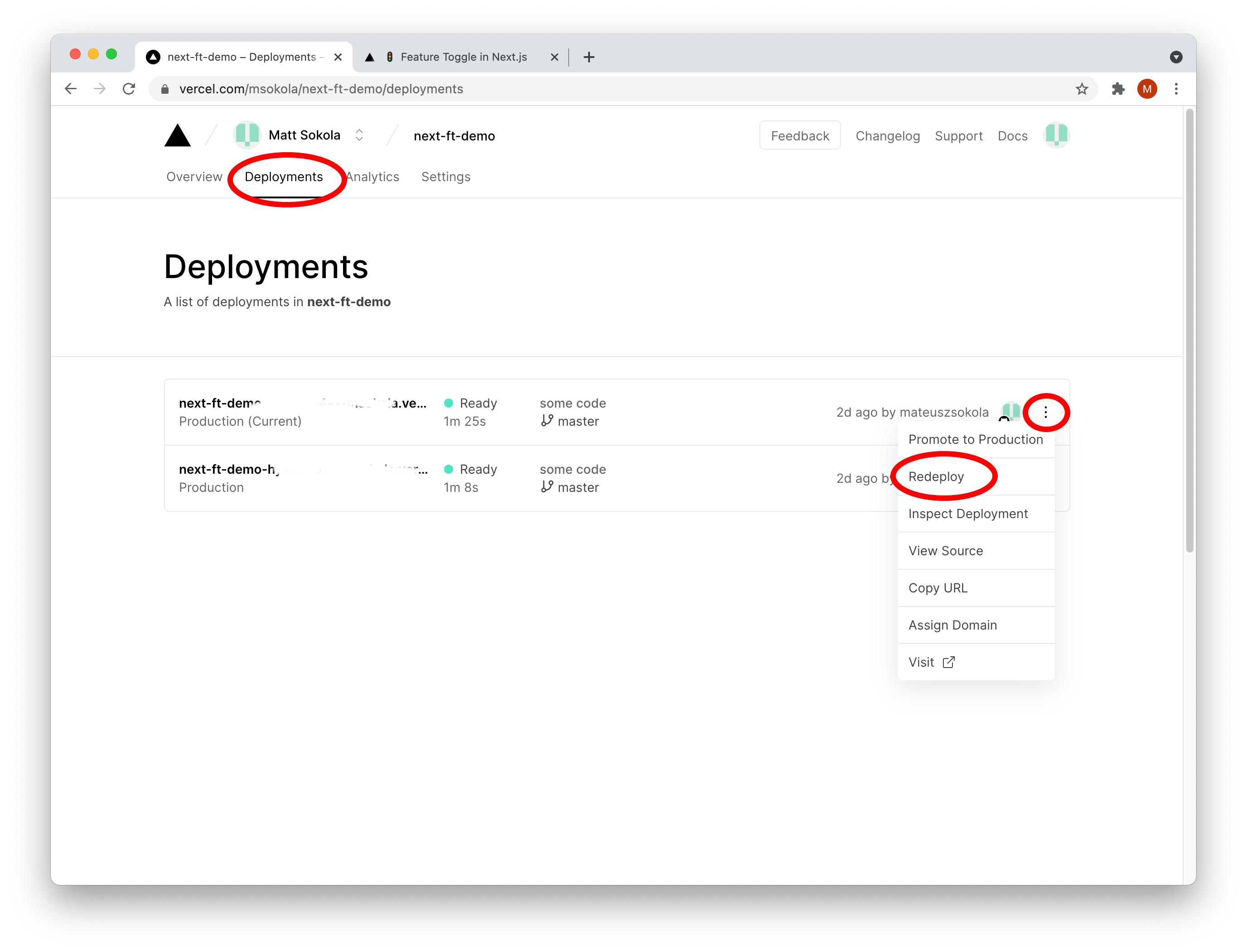Open the project Settings tab

pos(446,177)
